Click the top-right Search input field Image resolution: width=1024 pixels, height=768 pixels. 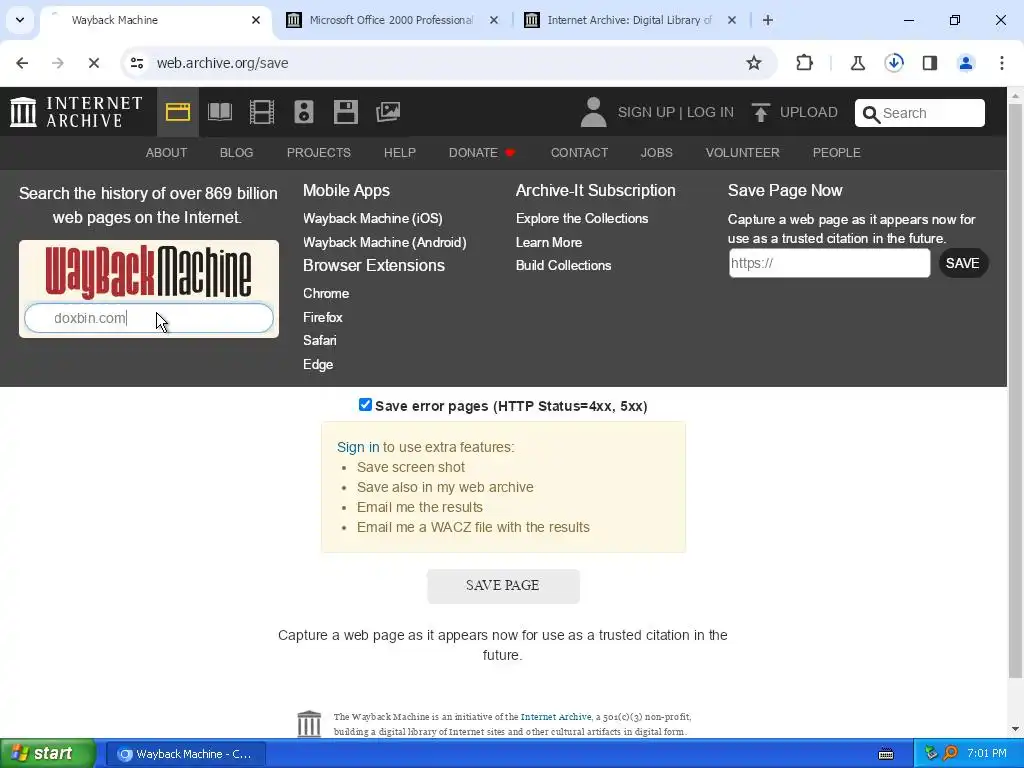[x=920, y=114]
